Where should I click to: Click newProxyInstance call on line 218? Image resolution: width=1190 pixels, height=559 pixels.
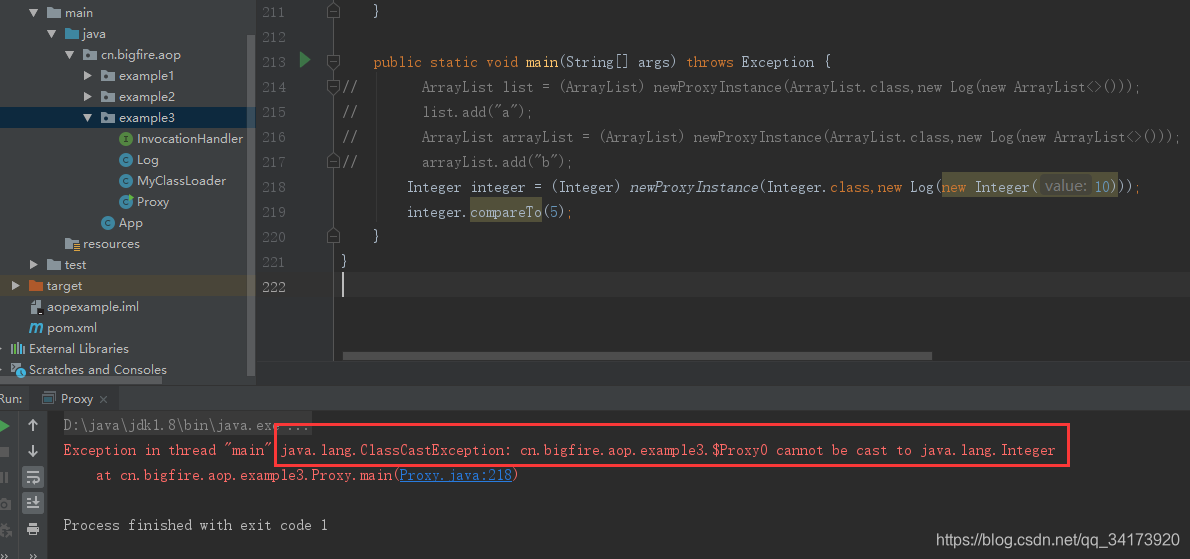(x=694, y=187)
